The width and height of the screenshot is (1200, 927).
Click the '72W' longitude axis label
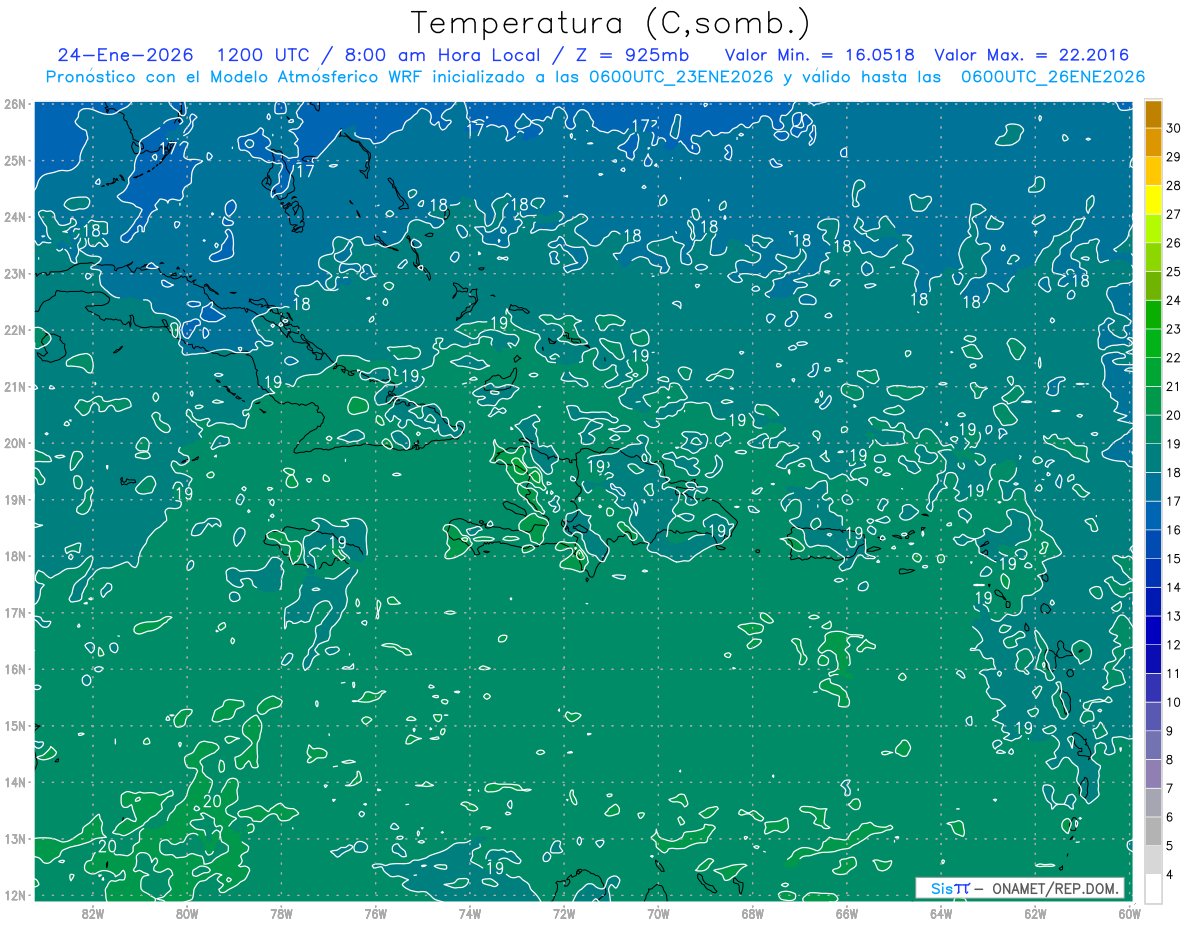coord(564,913)
